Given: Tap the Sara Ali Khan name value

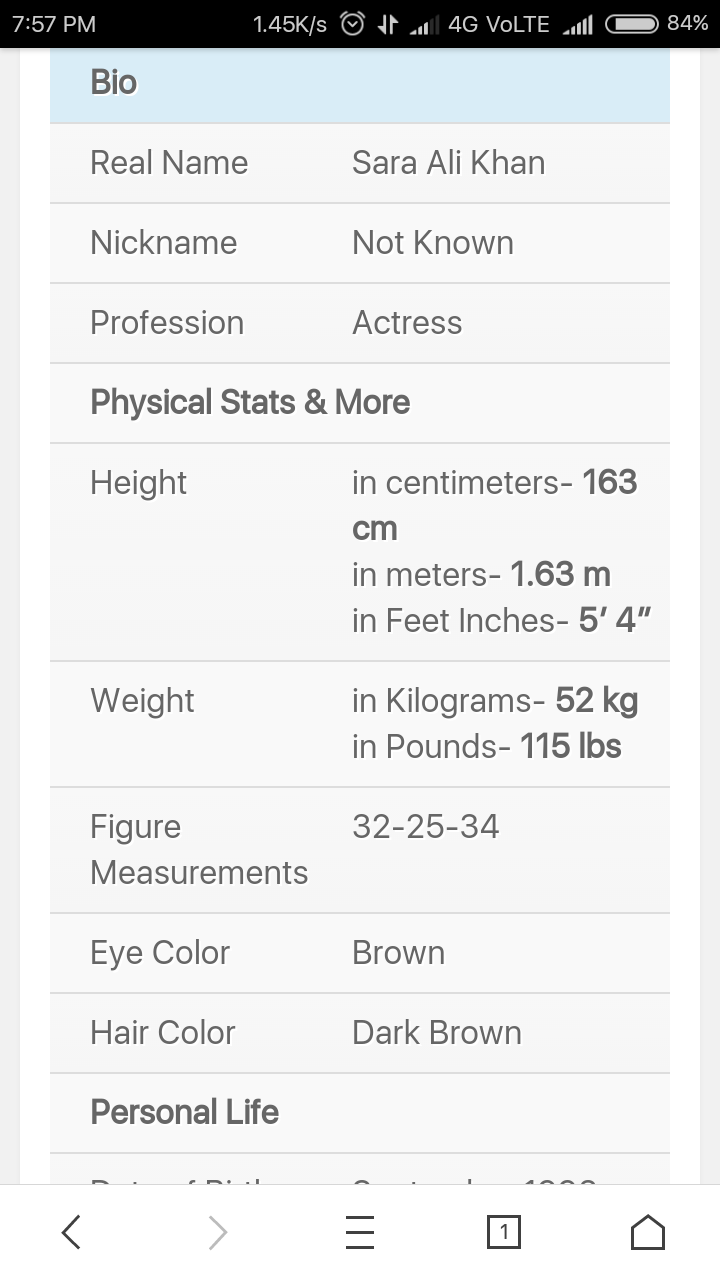Looking at the screenshot, I should point(448,163).
